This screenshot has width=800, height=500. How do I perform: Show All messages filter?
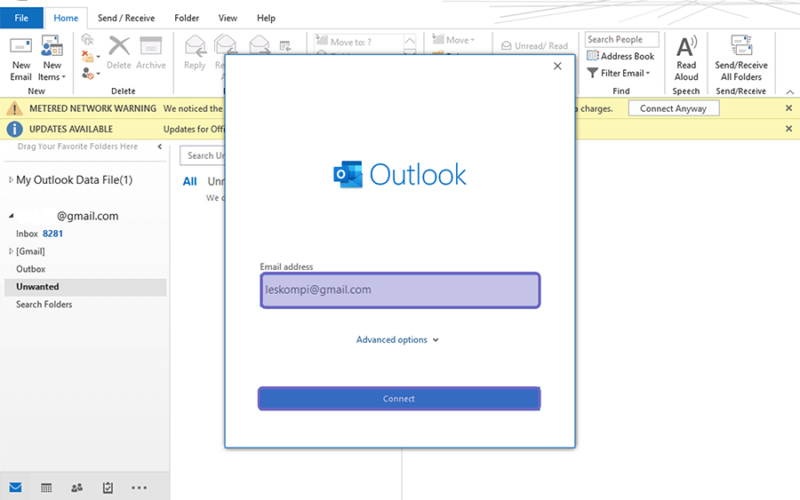[x=190, y=181]
